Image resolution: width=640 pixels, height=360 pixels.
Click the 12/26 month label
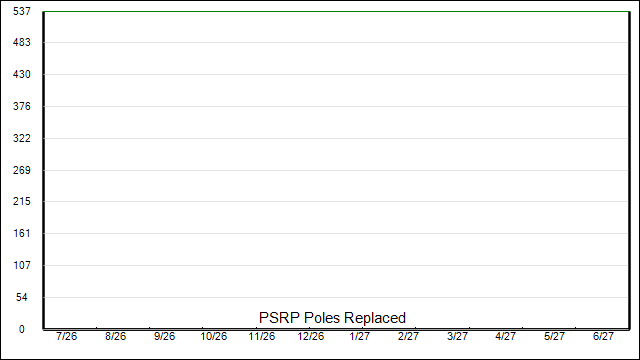[311, 336]
